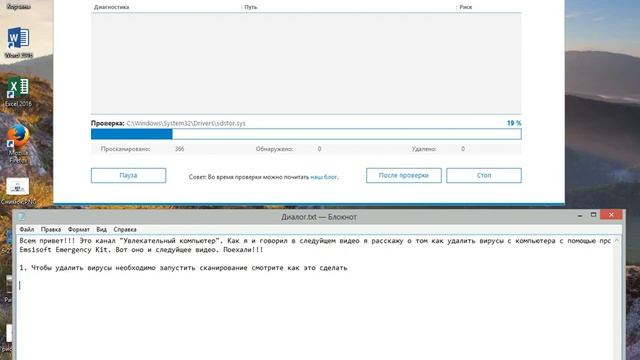640x360 pixels.
Task: Open the Формат menu in Notepad
Action: coord(78,229)
